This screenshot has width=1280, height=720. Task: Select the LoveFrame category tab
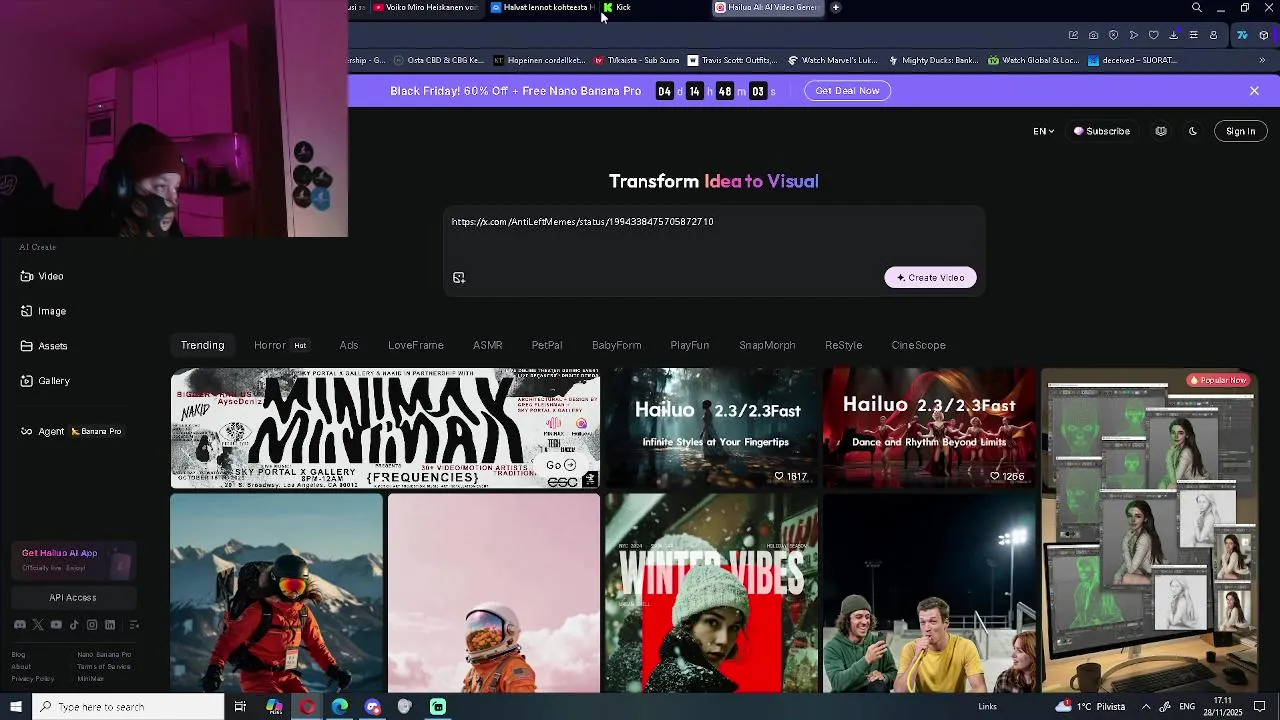[416, 345]
